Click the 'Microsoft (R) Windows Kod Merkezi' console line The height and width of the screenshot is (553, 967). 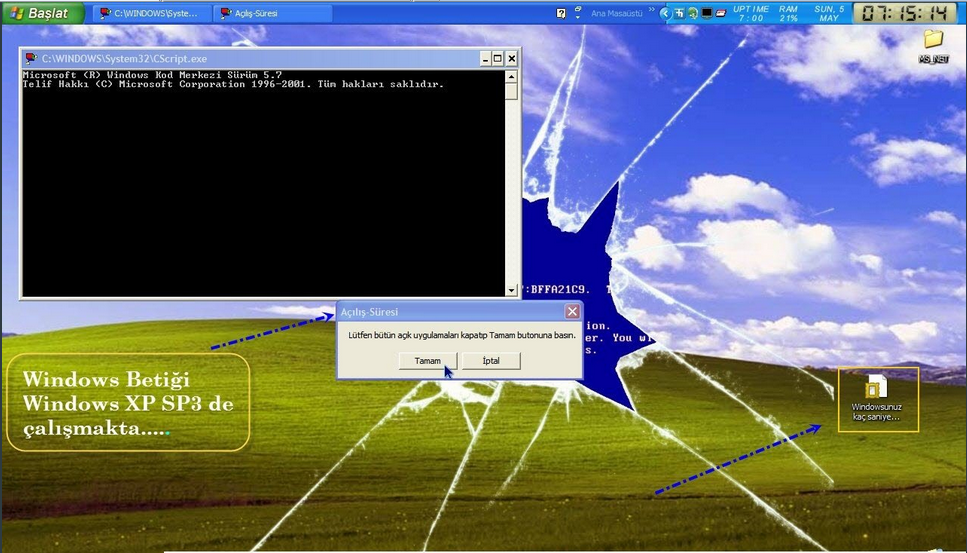(x=152, y=75)
